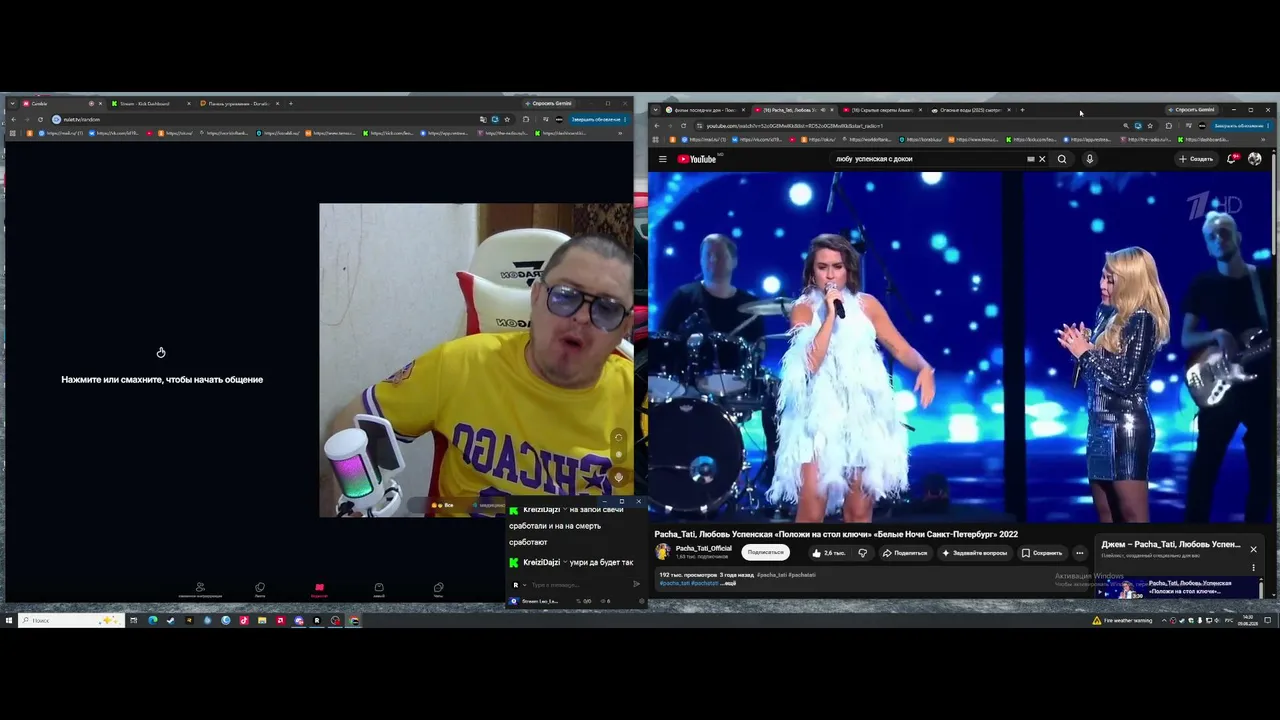Open extensions in the YouTube browser window
Viewport: 1280px width, 720px height.
coord(1168,126)
